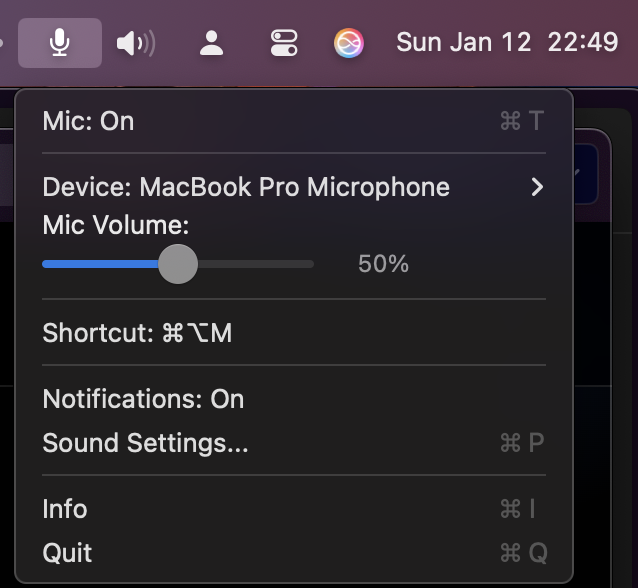Toggle Notifications: On menu item
Image resolution: width=638 pixels, height=588 pixels.
pyautogui.click(x=294, y=399)
